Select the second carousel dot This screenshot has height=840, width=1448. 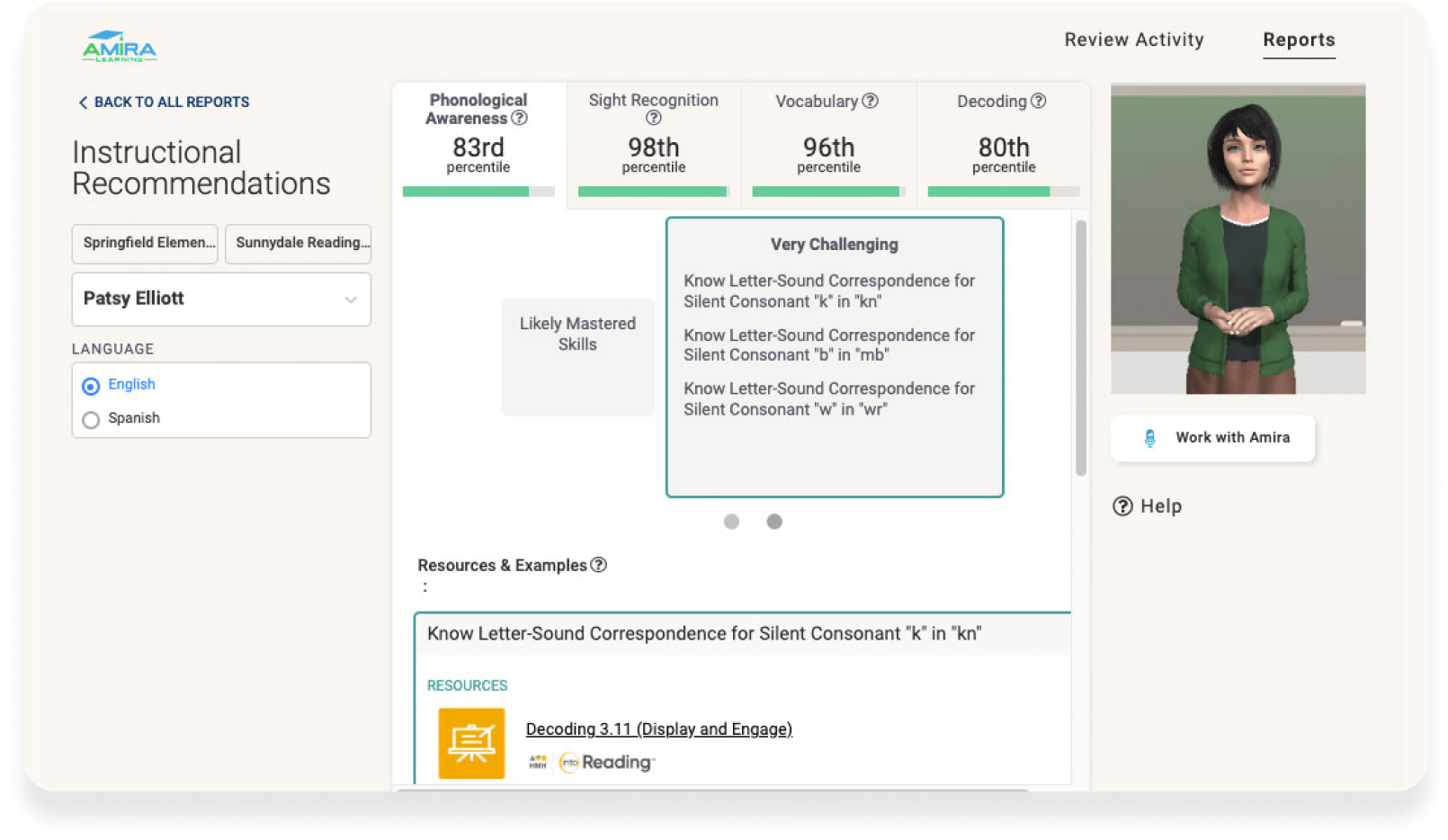[x=774, y=522]
